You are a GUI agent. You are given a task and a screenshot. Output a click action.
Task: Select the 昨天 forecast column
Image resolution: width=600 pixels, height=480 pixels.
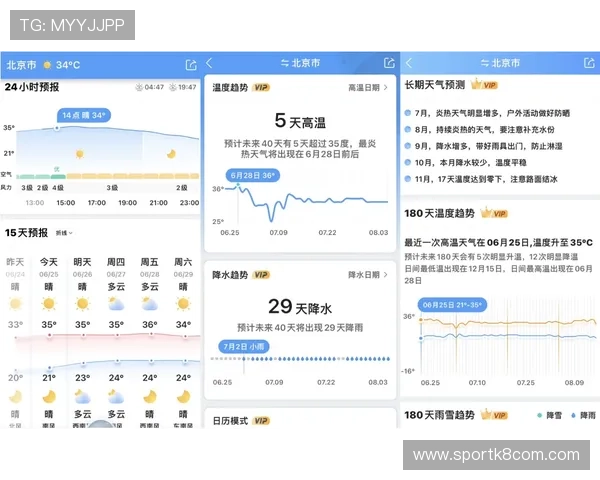15,341
